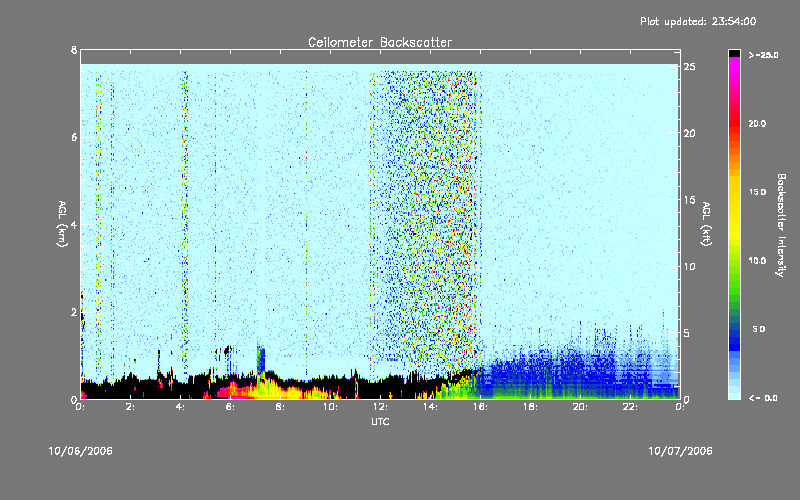Click the 15 tick on the kft axis
The height and width of the screenshot is (500, 800).
coord(689,200)
